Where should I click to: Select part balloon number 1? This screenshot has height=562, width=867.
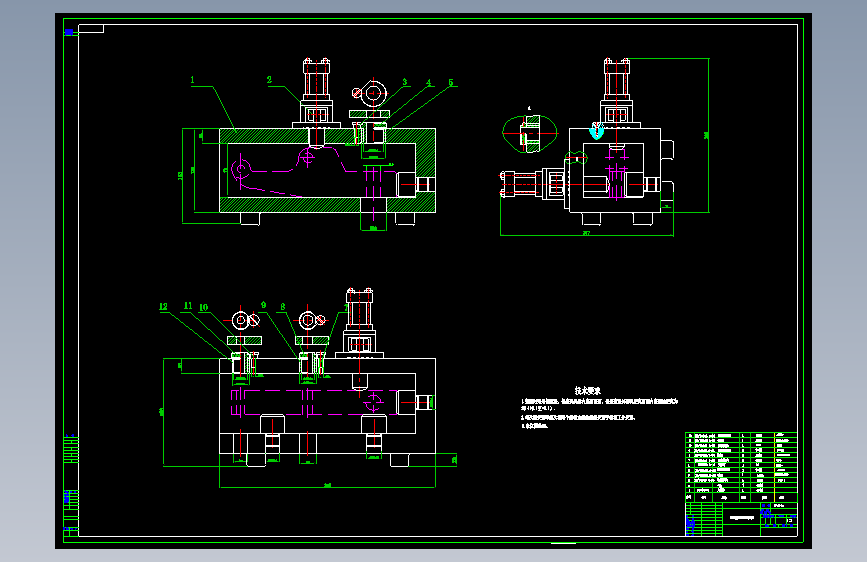pos(192,80)
